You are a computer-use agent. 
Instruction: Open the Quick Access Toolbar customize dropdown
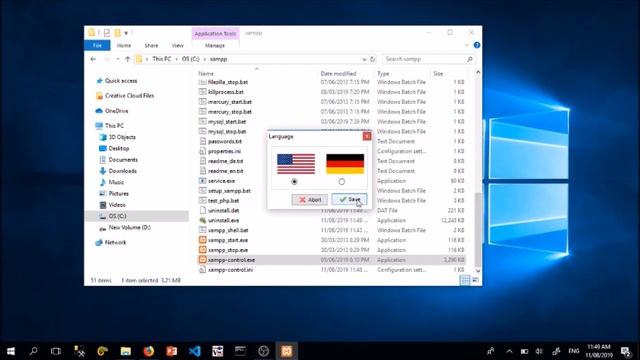click(x=126, y=33)
